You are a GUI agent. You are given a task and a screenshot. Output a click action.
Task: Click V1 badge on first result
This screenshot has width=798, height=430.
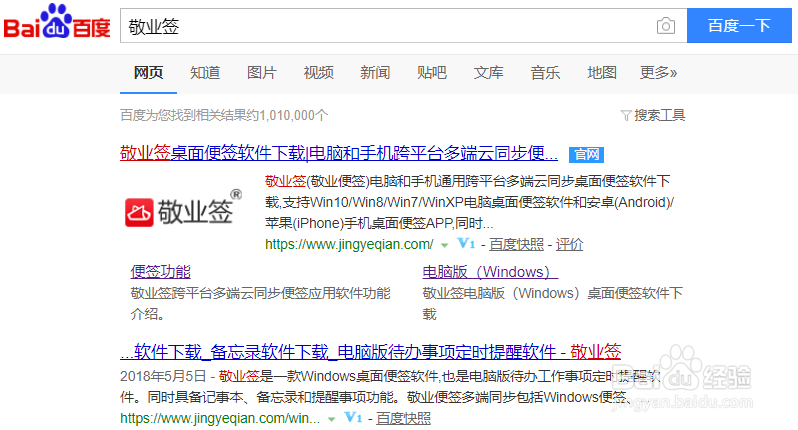[x=466, y=244]
